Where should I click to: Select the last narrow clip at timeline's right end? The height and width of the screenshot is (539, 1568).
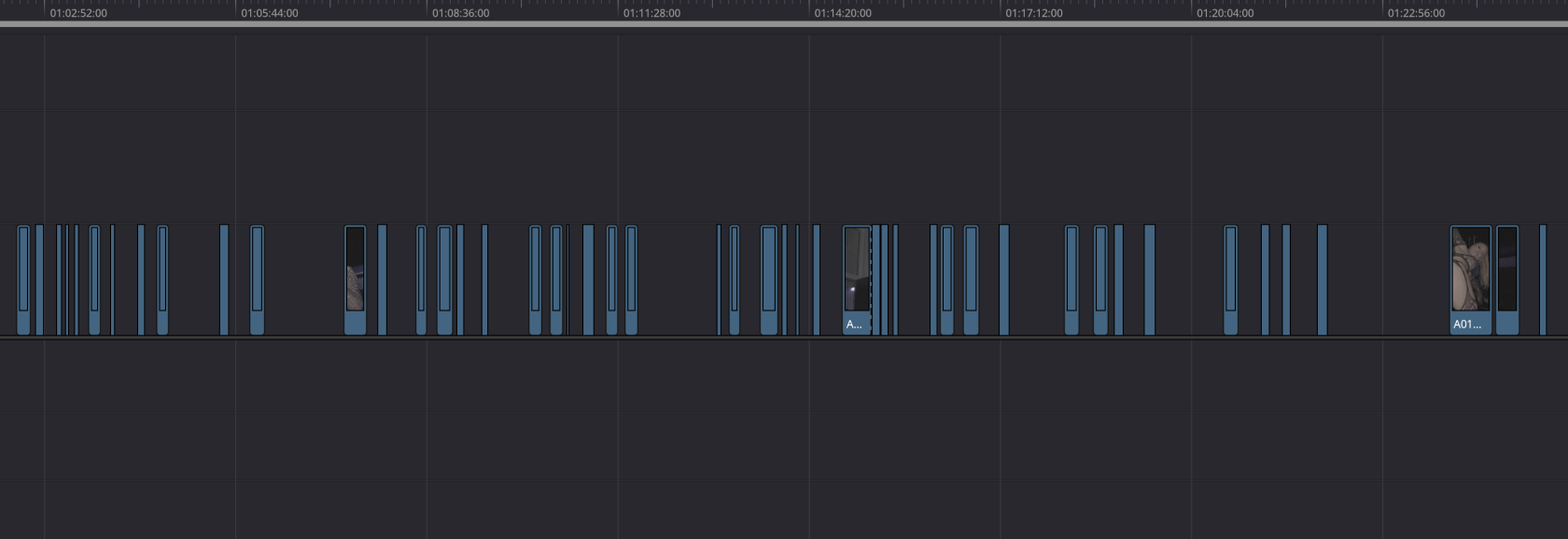point(1543,280)
